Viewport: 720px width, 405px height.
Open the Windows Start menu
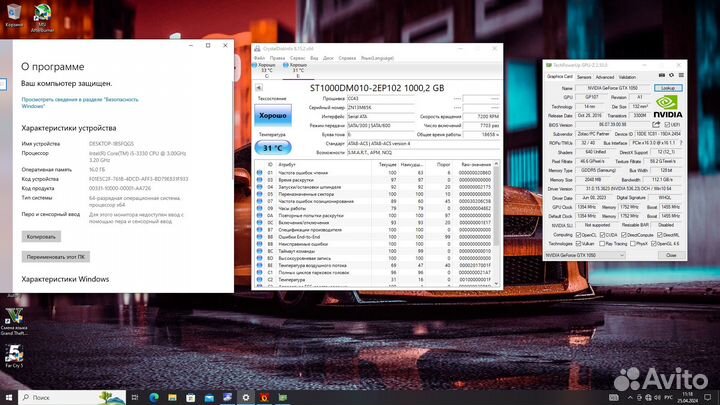click(x=9, y=397)
